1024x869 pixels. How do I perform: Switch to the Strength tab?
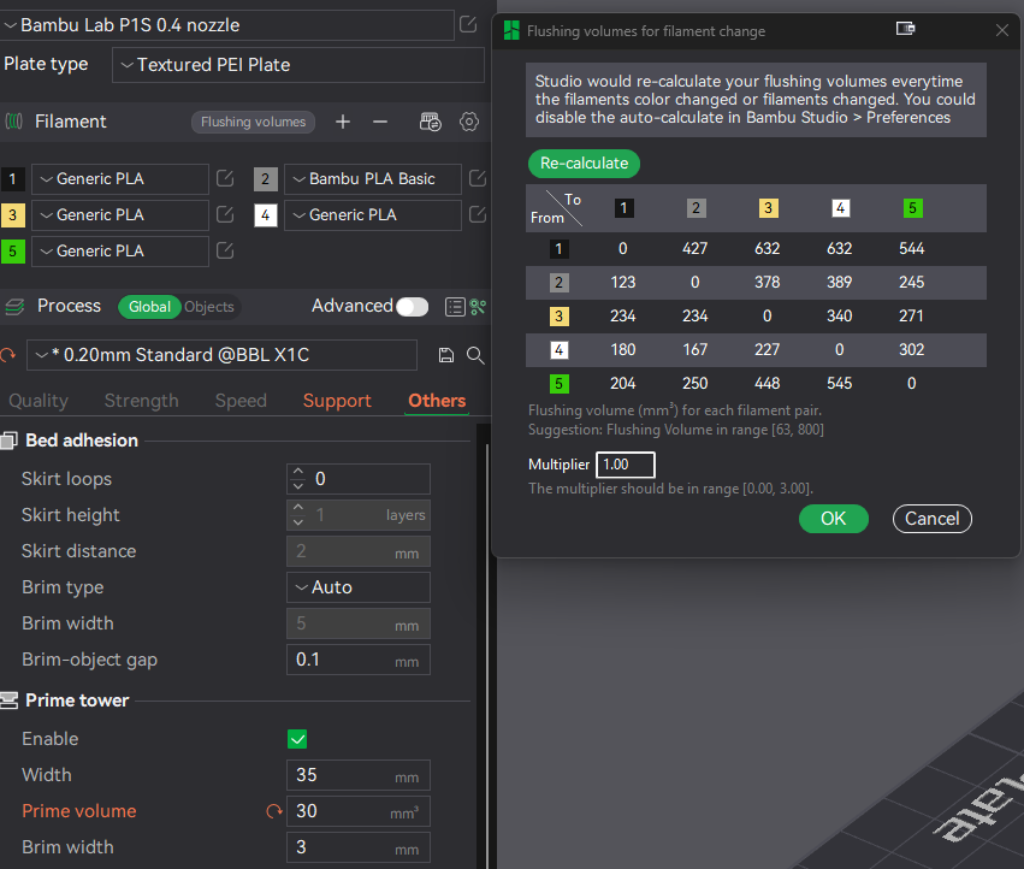click(x=141, y=400)
